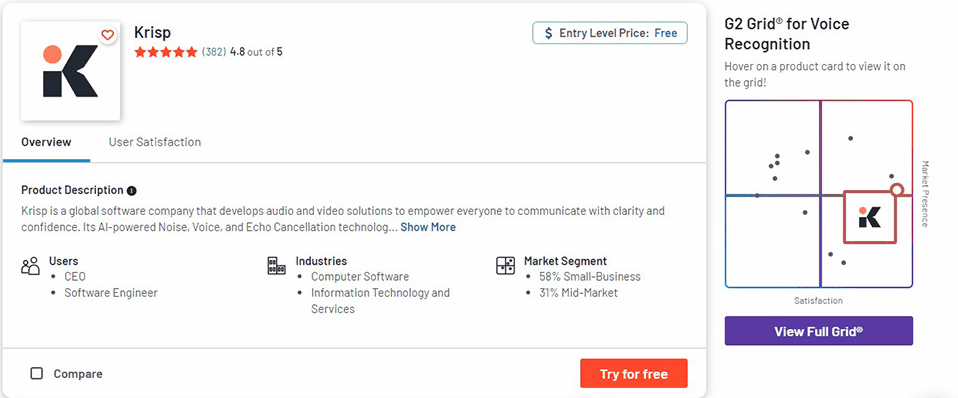958x398 pixels.
Task: Tick the Compare checkbox
Action: pos(37,374)
